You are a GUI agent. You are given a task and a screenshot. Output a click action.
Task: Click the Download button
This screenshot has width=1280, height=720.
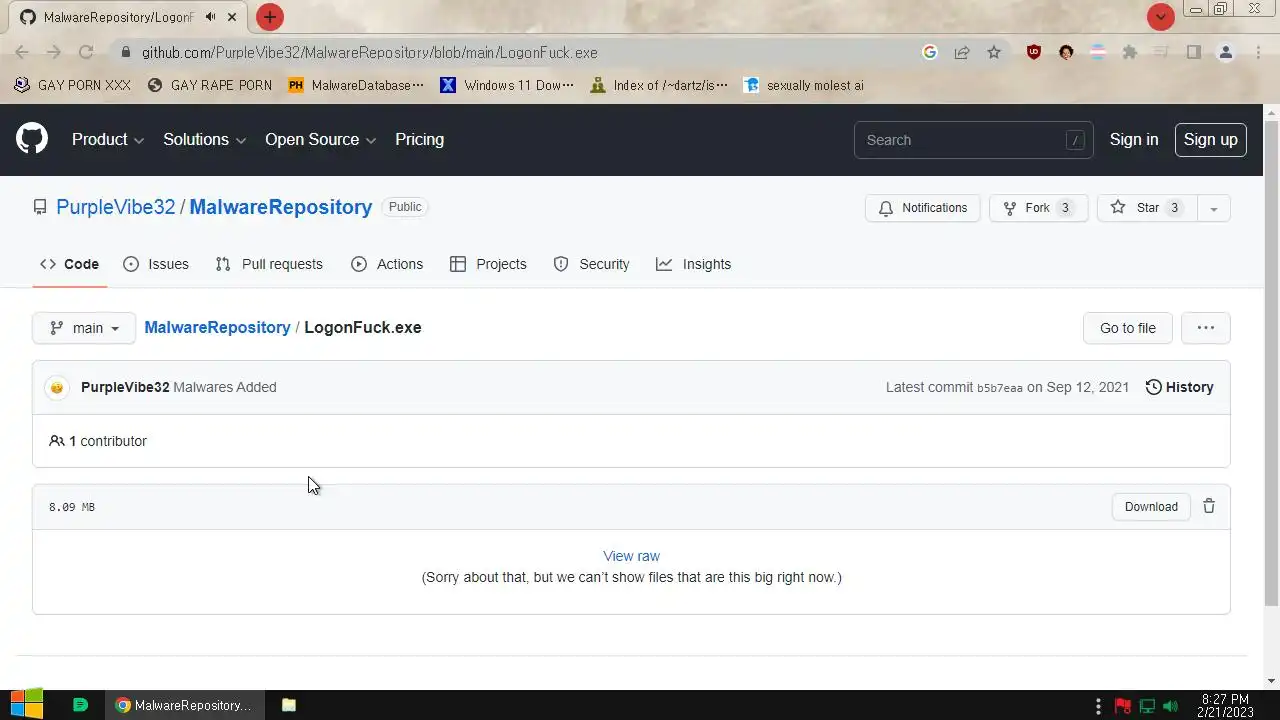click(1151, 506)
